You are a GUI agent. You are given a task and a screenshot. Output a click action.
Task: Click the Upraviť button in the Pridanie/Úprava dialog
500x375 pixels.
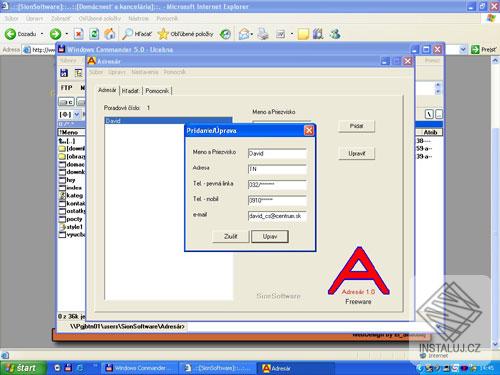[x=270, y=236]
